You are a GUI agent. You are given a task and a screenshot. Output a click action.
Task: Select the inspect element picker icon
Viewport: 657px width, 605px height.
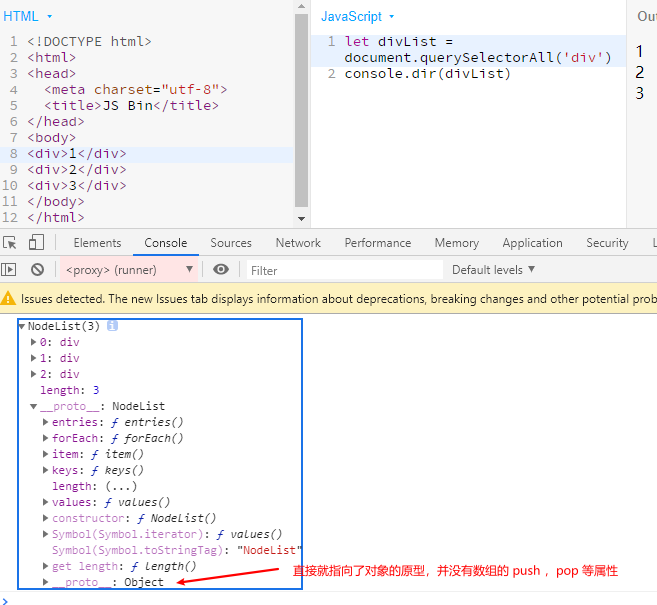click(x=10, y=243)
